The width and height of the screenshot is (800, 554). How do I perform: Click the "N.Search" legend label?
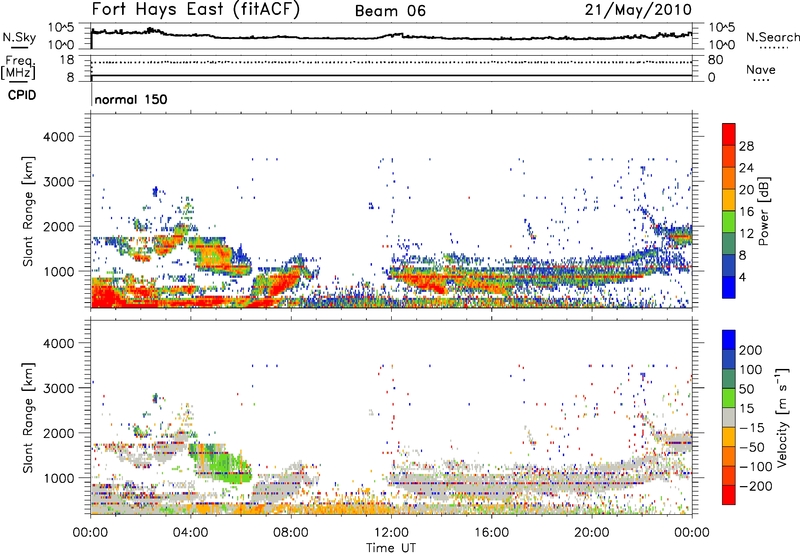point(772,37)
